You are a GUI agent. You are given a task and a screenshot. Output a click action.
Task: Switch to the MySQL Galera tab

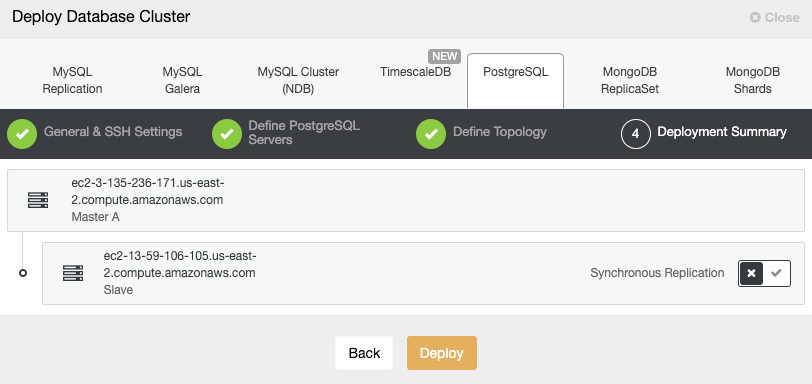tap(182, 80)
